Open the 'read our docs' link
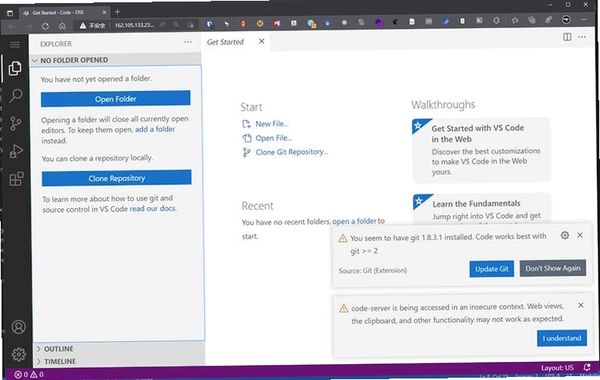The width and height of the screenshot is (600, 380). pos(153,209)
